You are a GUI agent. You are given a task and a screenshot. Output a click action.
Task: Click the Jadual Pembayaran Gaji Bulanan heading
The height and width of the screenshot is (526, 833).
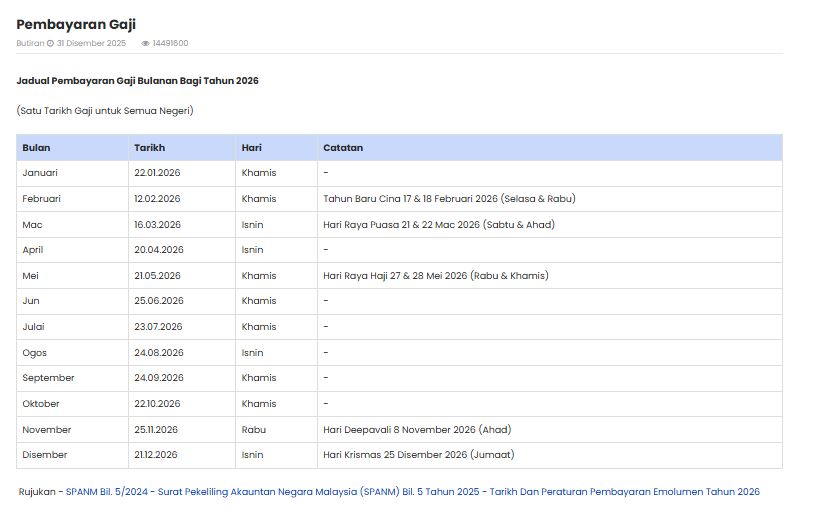[x=137, y=80]
